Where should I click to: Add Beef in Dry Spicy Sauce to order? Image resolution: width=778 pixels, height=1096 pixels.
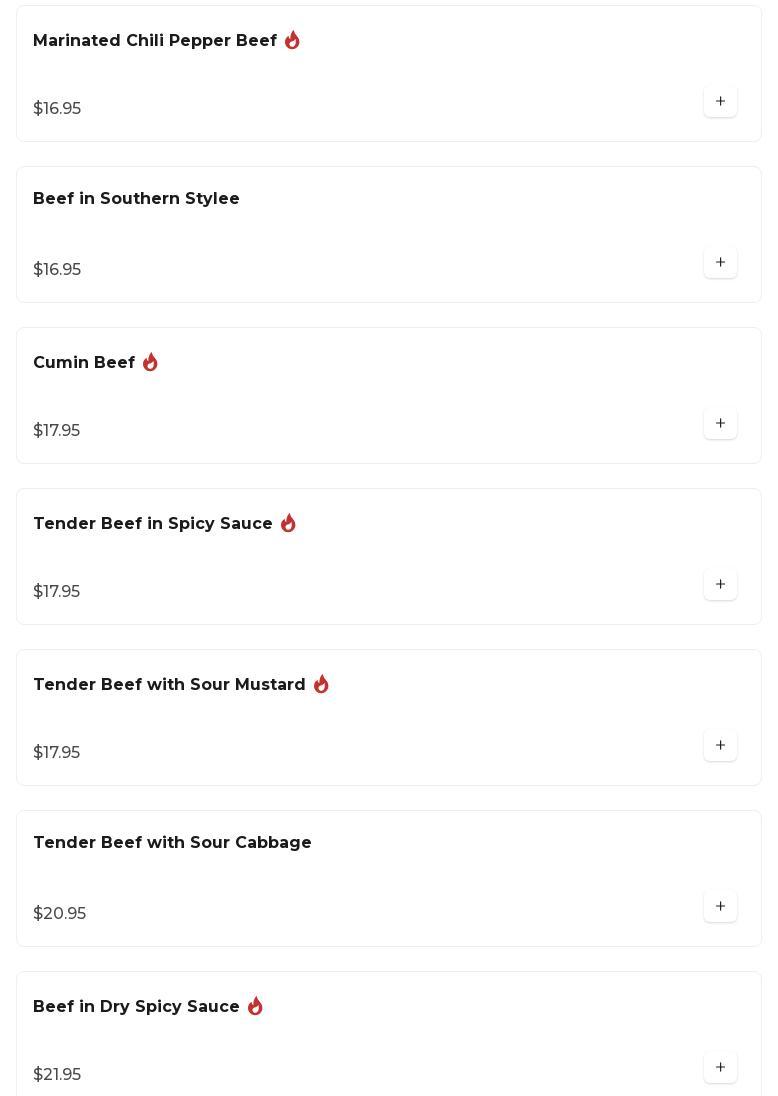(720, 1067)
